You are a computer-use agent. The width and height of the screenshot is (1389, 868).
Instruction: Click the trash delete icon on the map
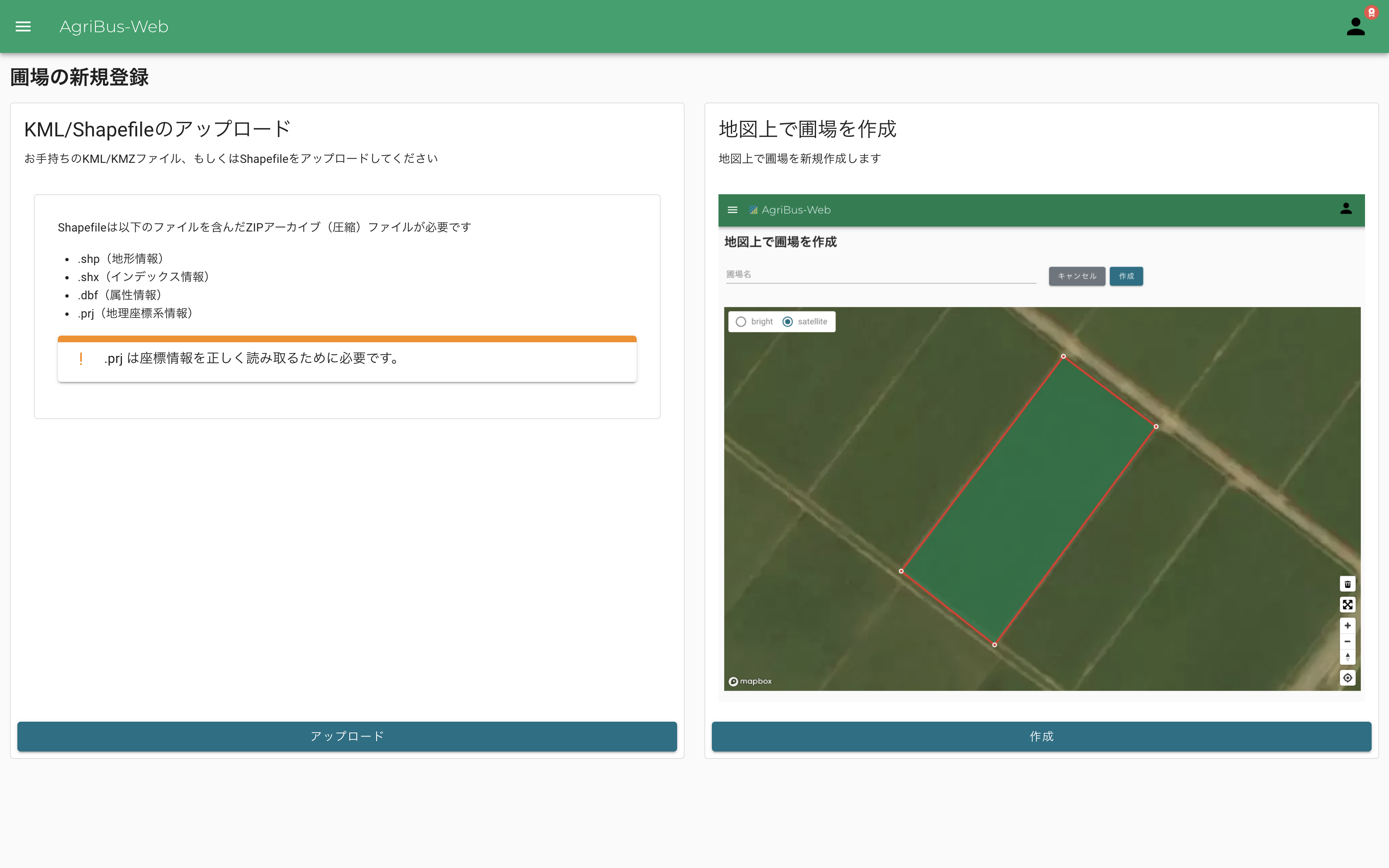[1347, 584]
